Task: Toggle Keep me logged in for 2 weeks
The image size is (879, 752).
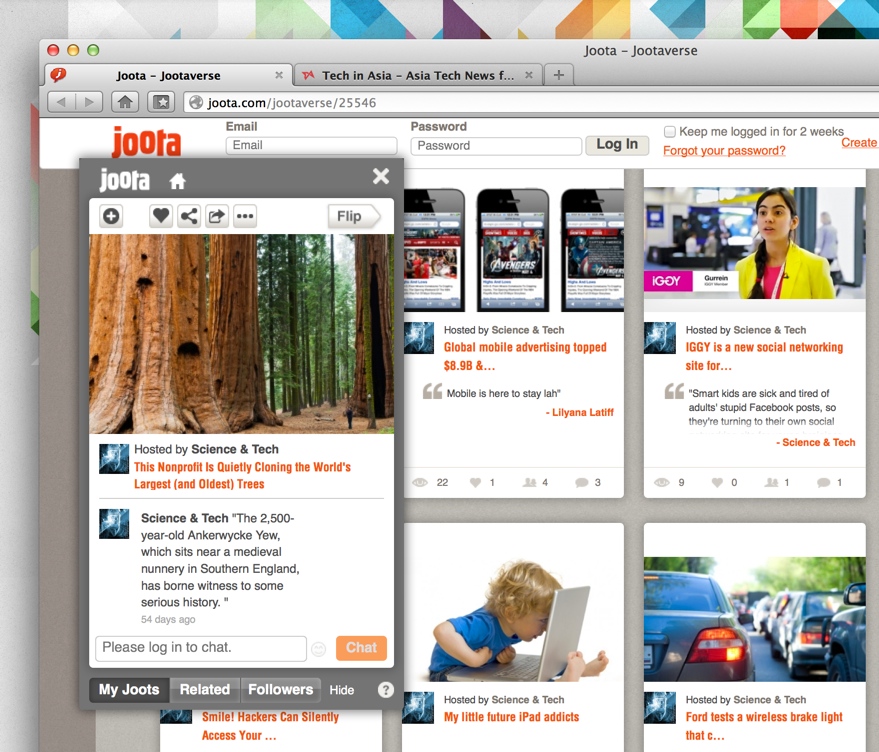Action: pos(669,132)
